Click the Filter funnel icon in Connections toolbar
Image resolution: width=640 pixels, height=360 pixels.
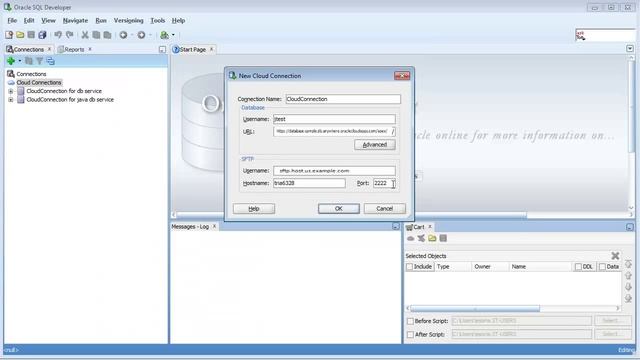pyautogui.click(x=40, y=61)
